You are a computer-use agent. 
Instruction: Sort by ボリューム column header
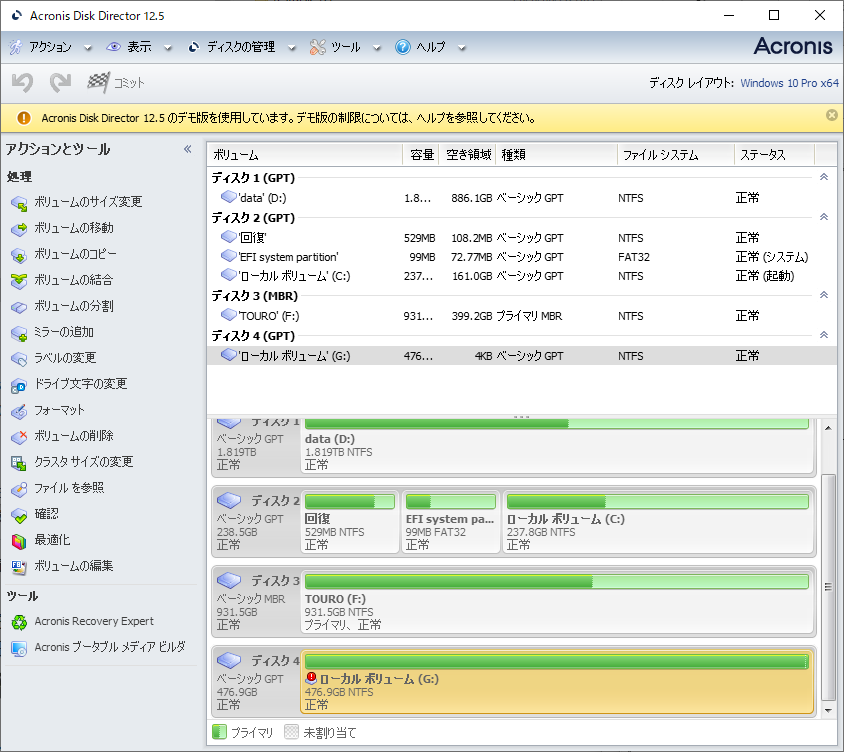(305, 155)
